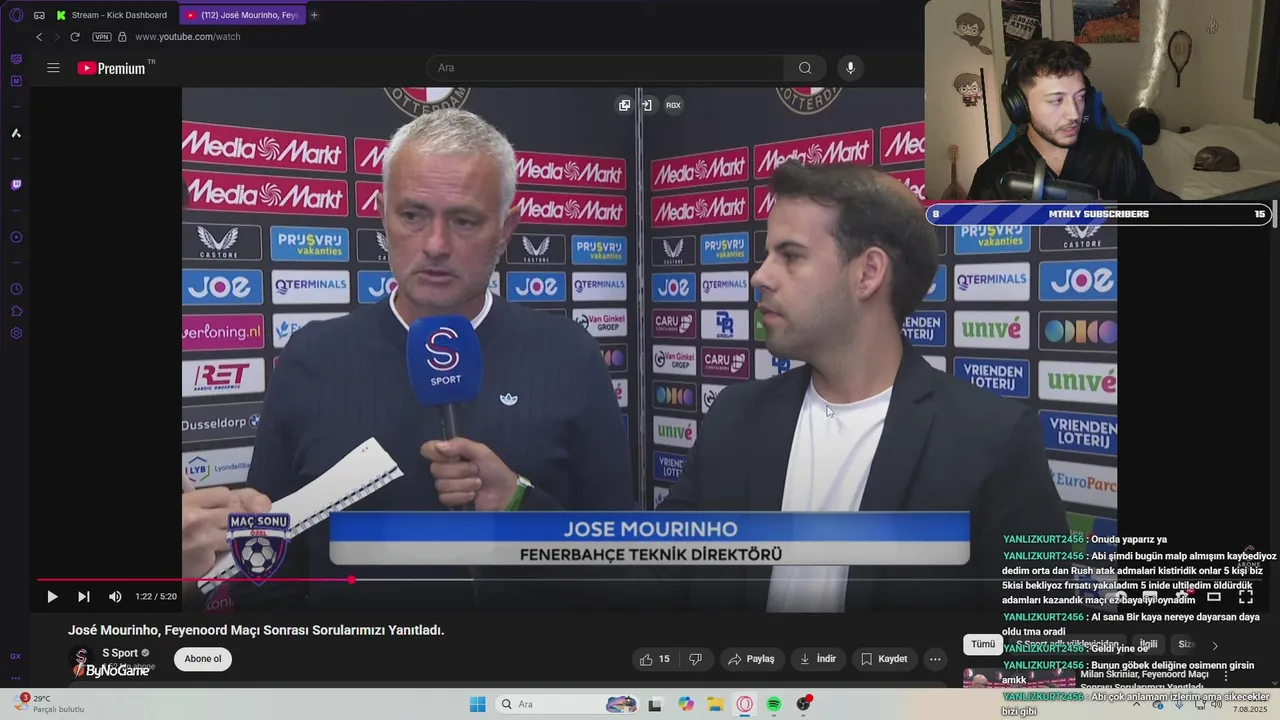Open the S Sport channel name link
The width and height of the screenshot is (1280, 720).
pyautogui.click(x=120, y=653)
